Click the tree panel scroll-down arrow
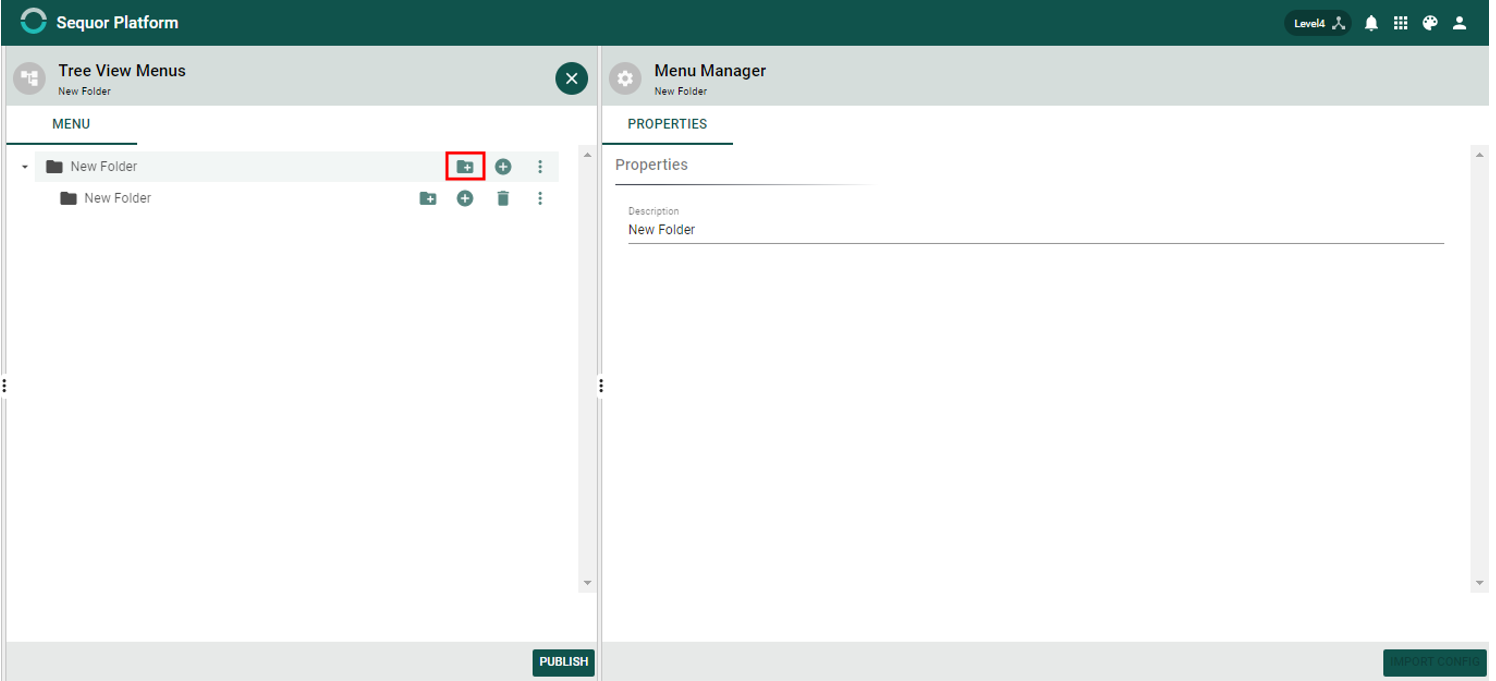This screenshot has width=1496, height=681. coord(587,583)
